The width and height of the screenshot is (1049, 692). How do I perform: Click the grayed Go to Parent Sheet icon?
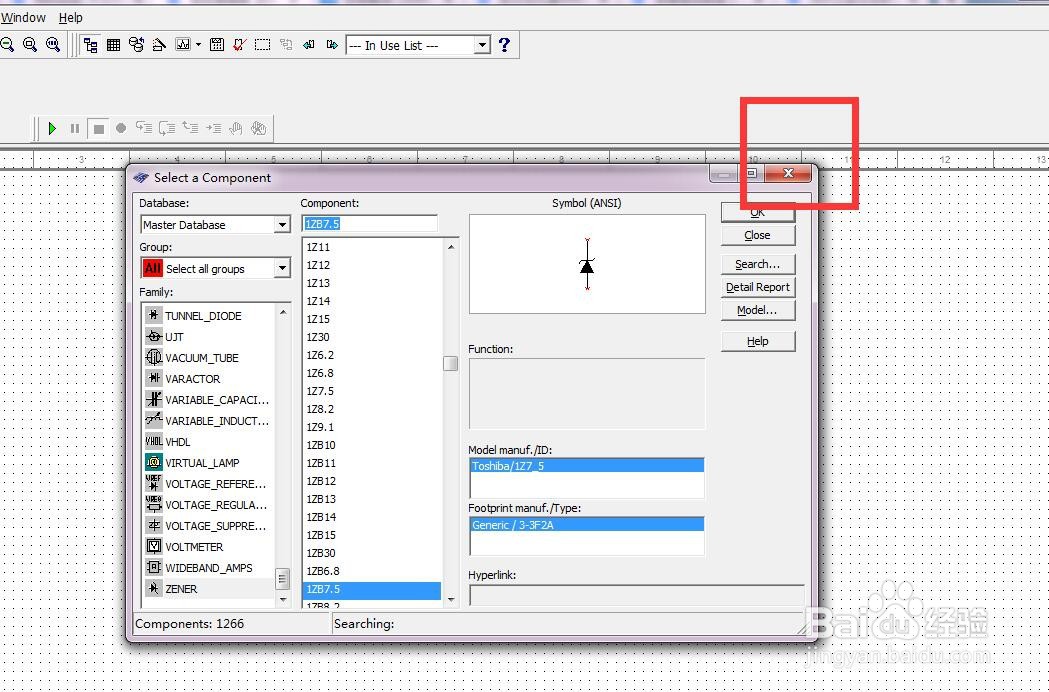tap(286, 45)
